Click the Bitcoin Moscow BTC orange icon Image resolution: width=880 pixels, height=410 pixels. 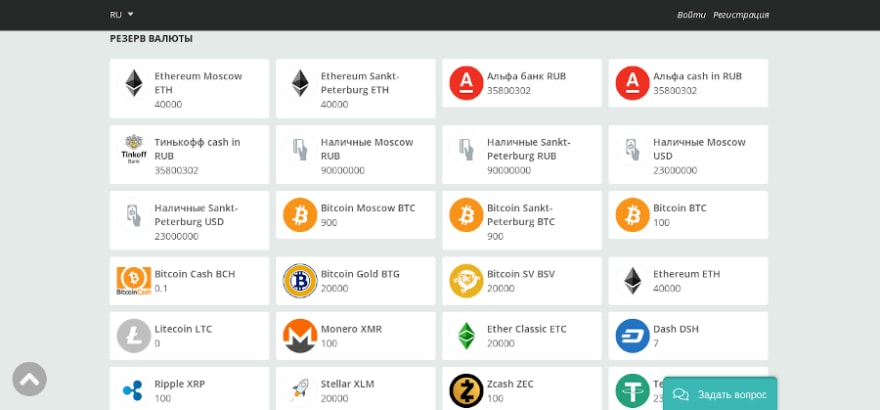coord(300,215)
